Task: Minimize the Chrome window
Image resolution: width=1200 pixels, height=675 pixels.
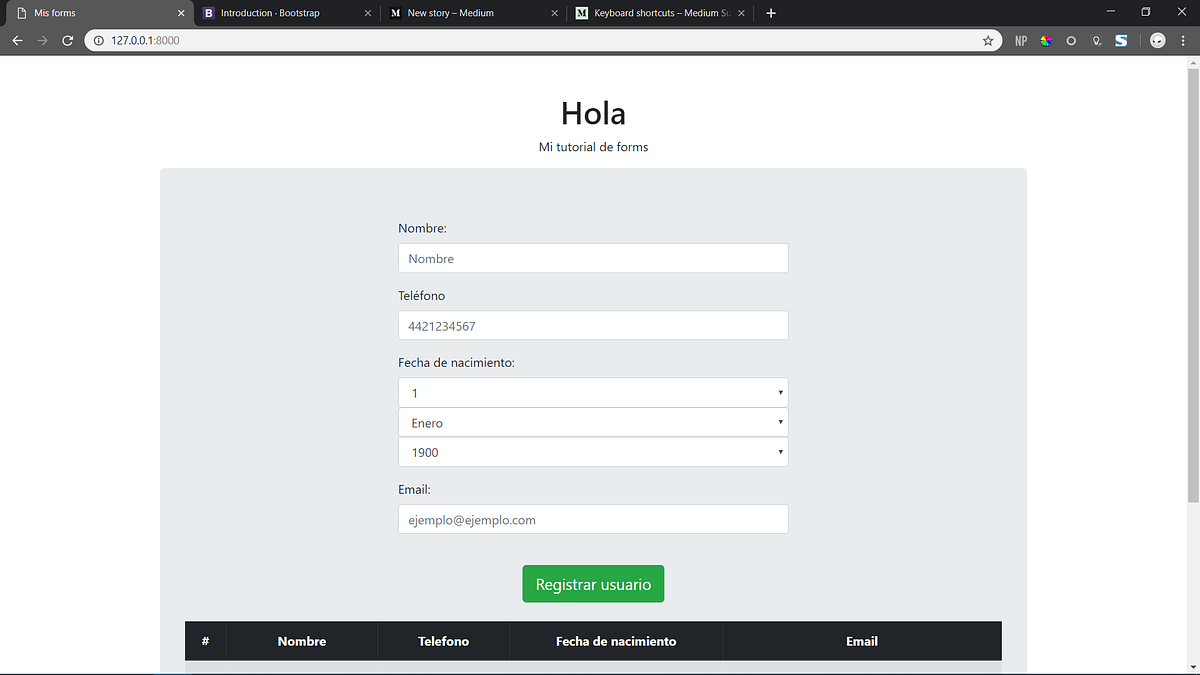Action: click(x=1109, y=12)
